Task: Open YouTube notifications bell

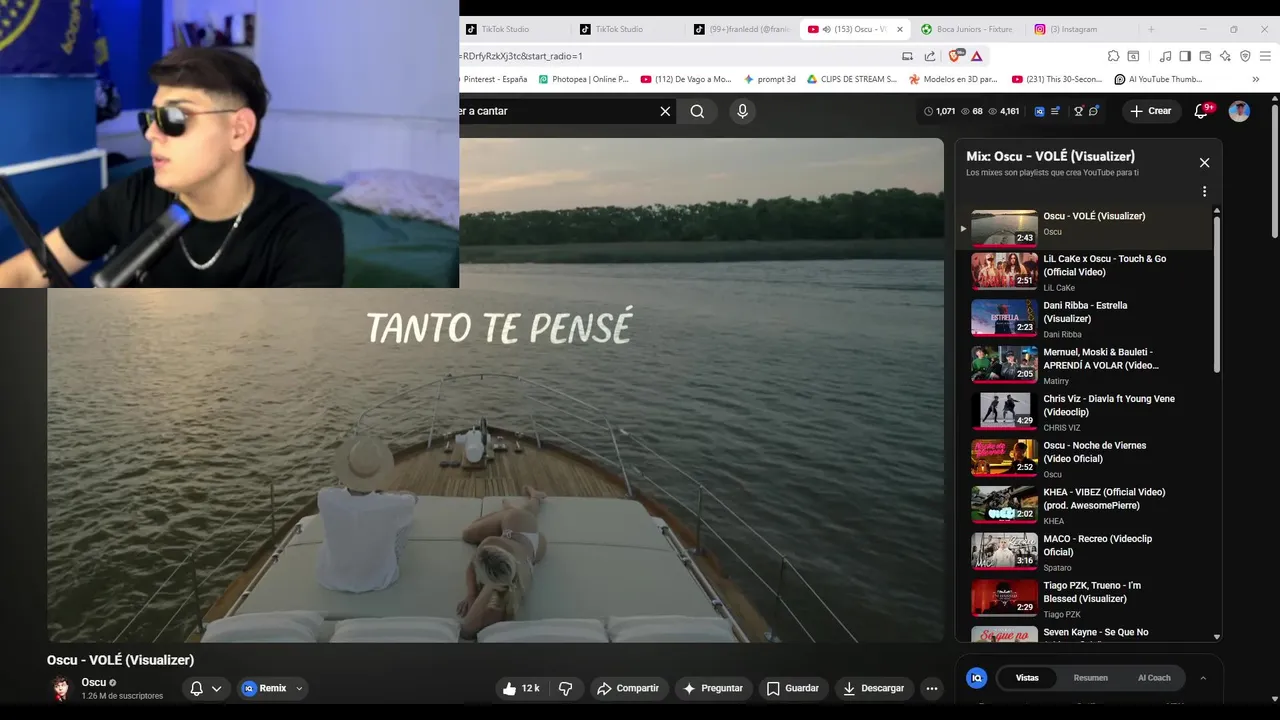Action: (1202, 111)
